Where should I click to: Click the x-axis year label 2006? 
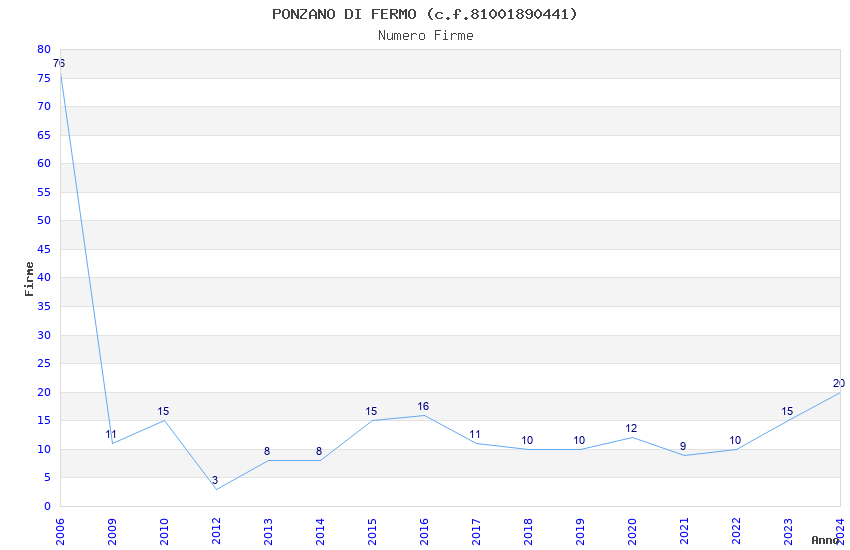tap(60, 532)
